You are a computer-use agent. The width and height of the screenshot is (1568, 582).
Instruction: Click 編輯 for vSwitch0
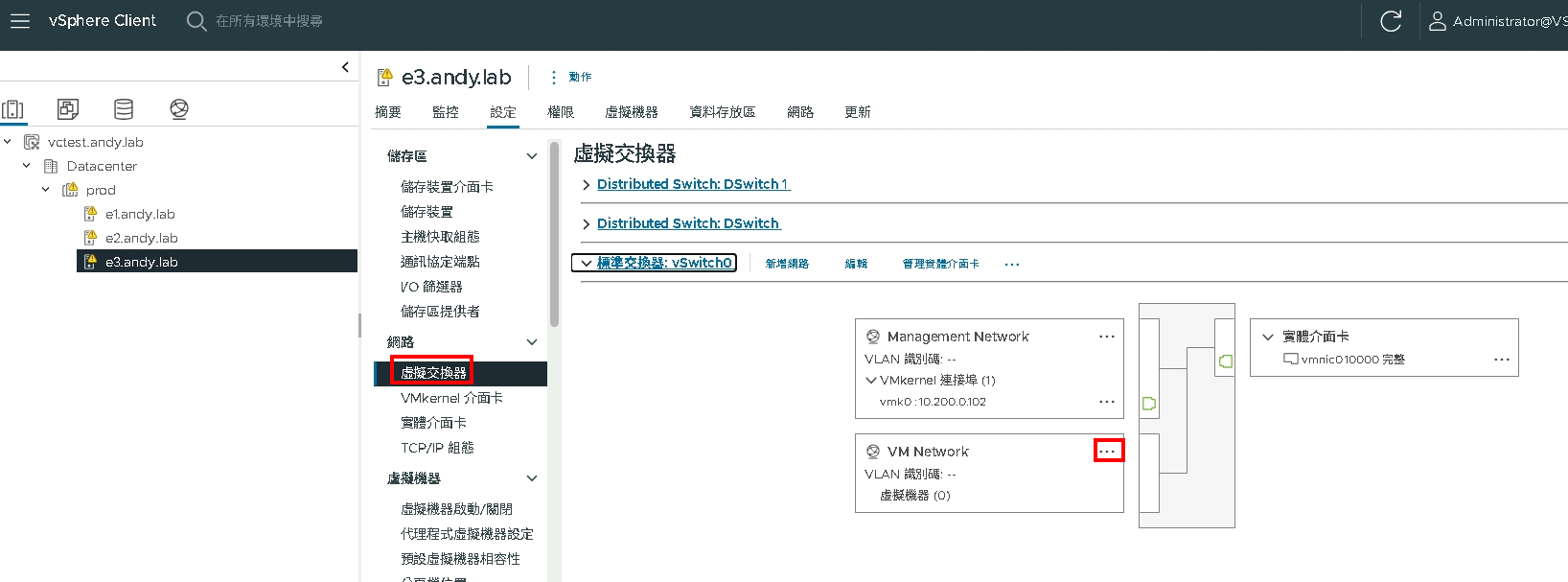click(856, 264)
